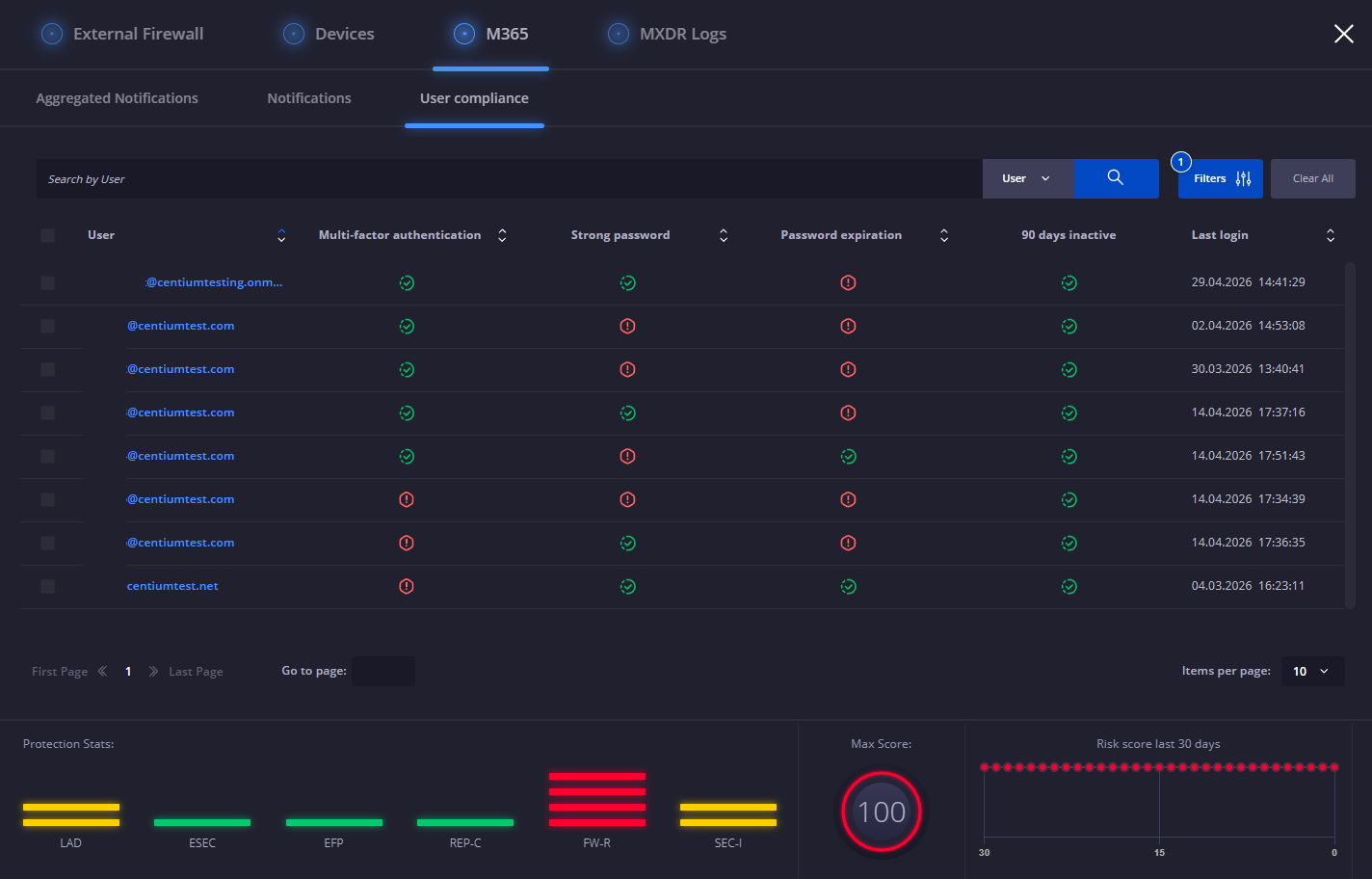This screenshot has width=1372, height=879.
Task: Open the Aggregated Notifications sub-tab
Action: tap(117, 98)
